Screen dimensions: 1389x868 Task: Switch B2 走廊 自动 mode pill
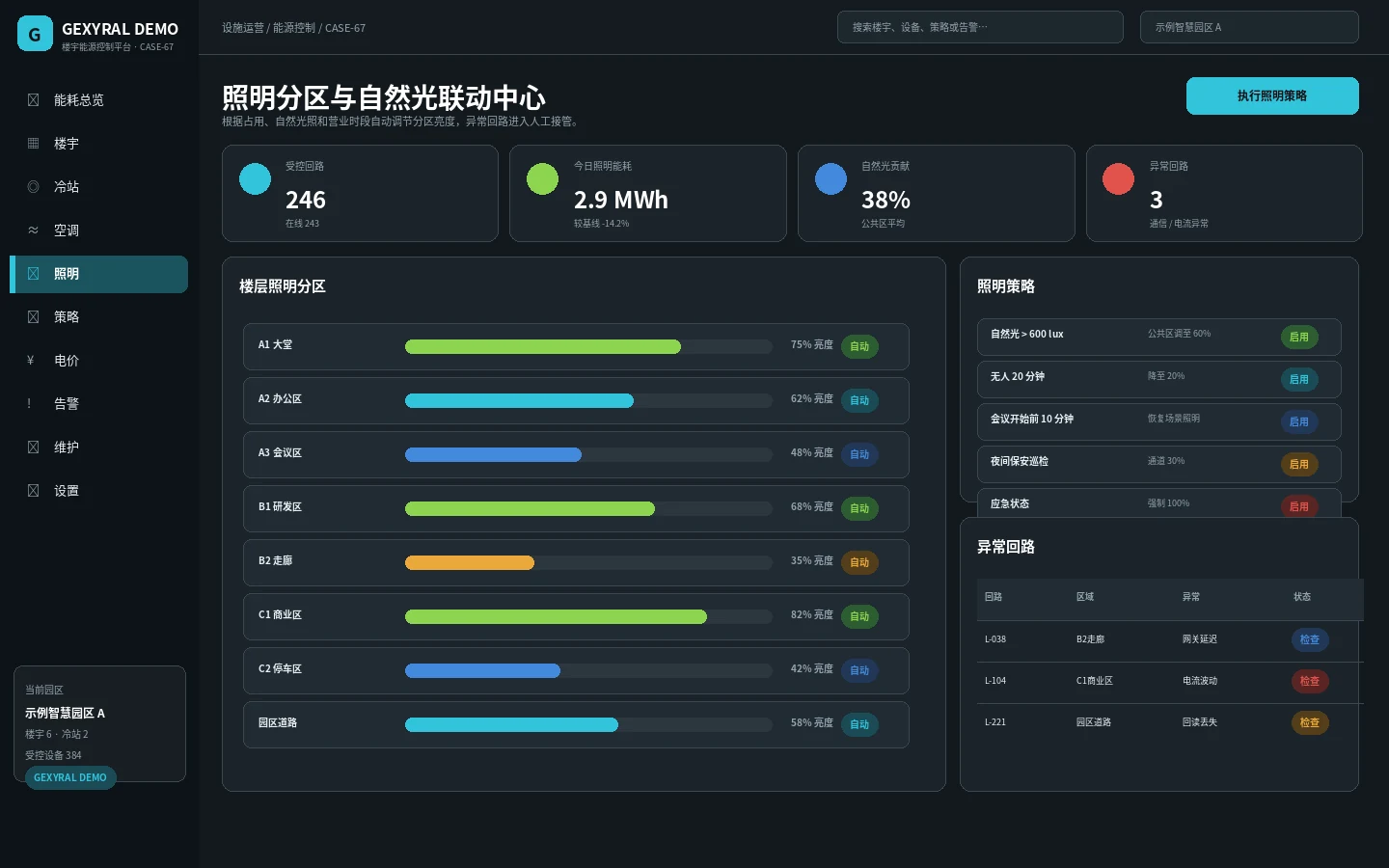coord(859,563)
